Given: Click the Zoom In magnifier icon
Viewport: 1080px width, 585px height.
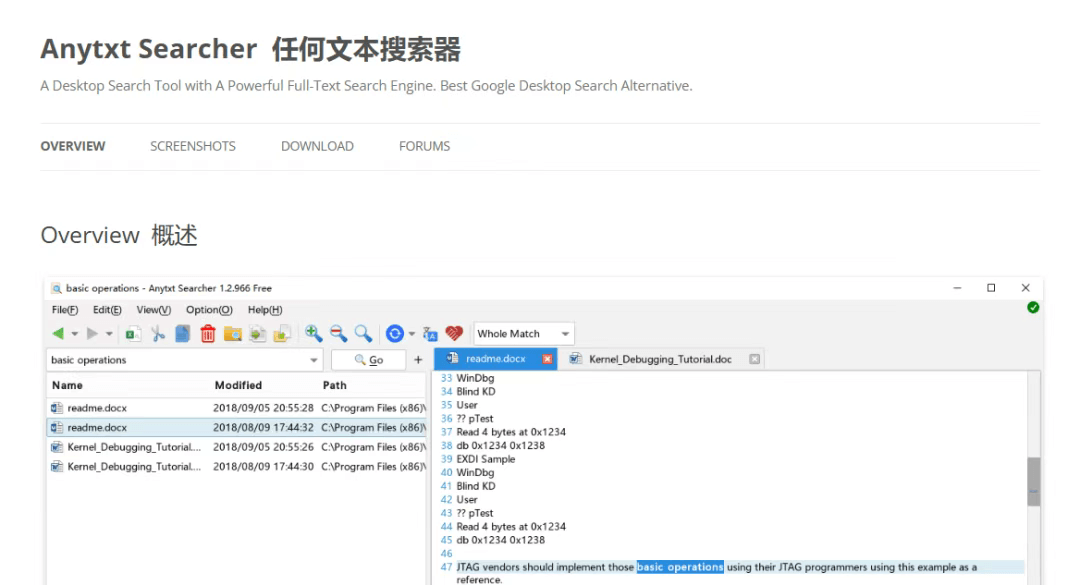Looking at the screenshot, I should (x=313, y=333).
